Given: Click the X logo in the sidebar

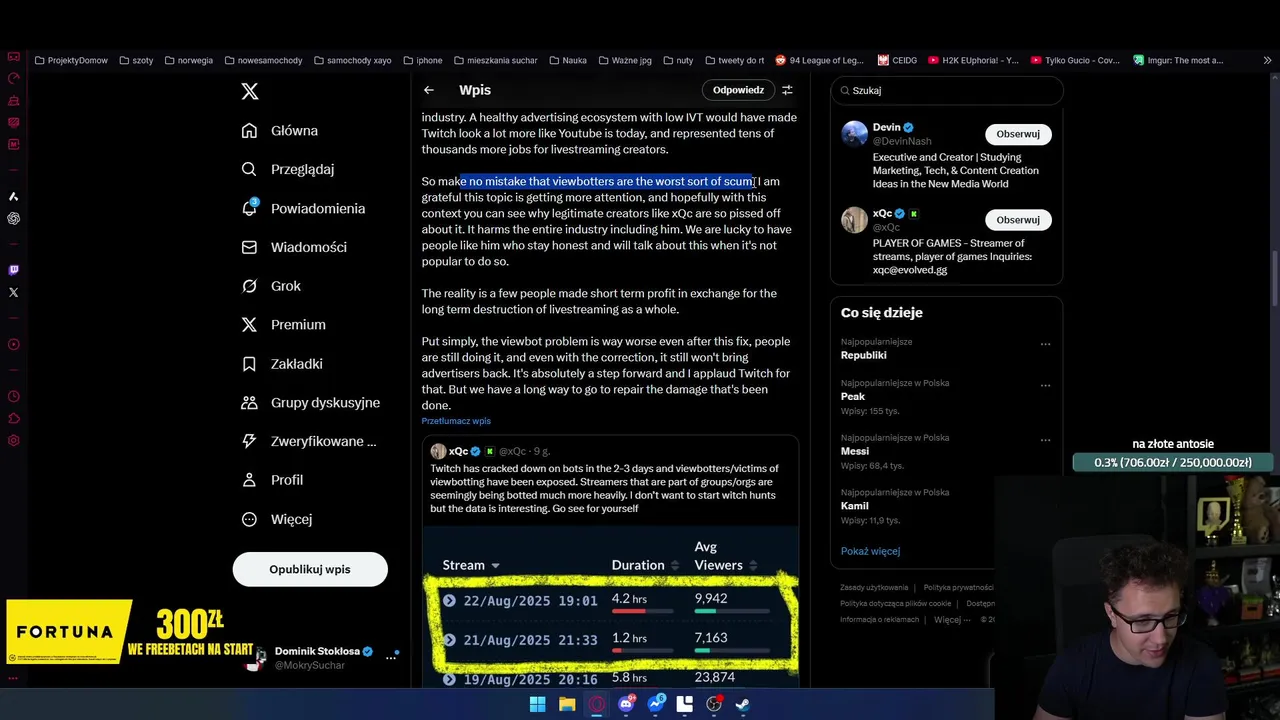Looking at the screenshot, I should coord(250,91).
